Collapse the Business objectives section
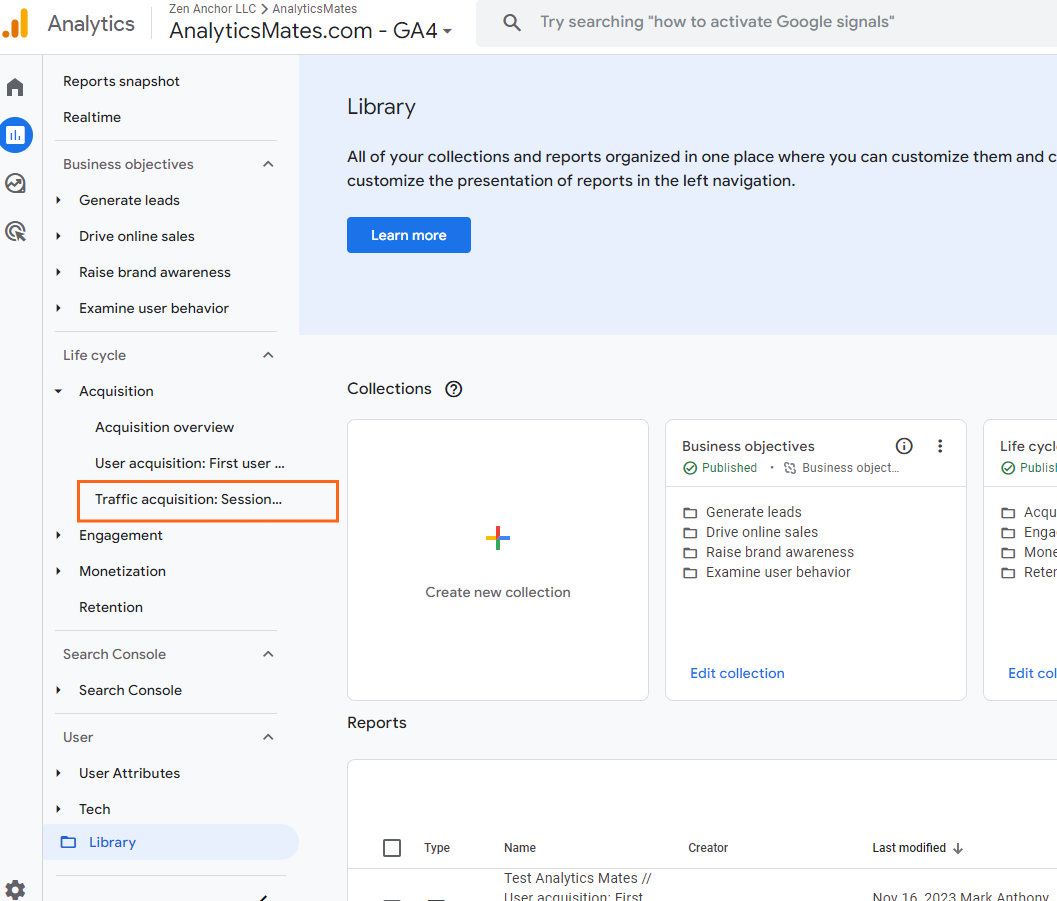This screenshot has width=1057, height=901. (268, 164)
